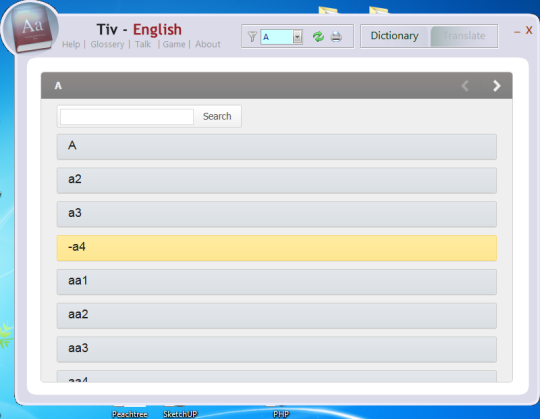Open the About menu link

[208, 44]
